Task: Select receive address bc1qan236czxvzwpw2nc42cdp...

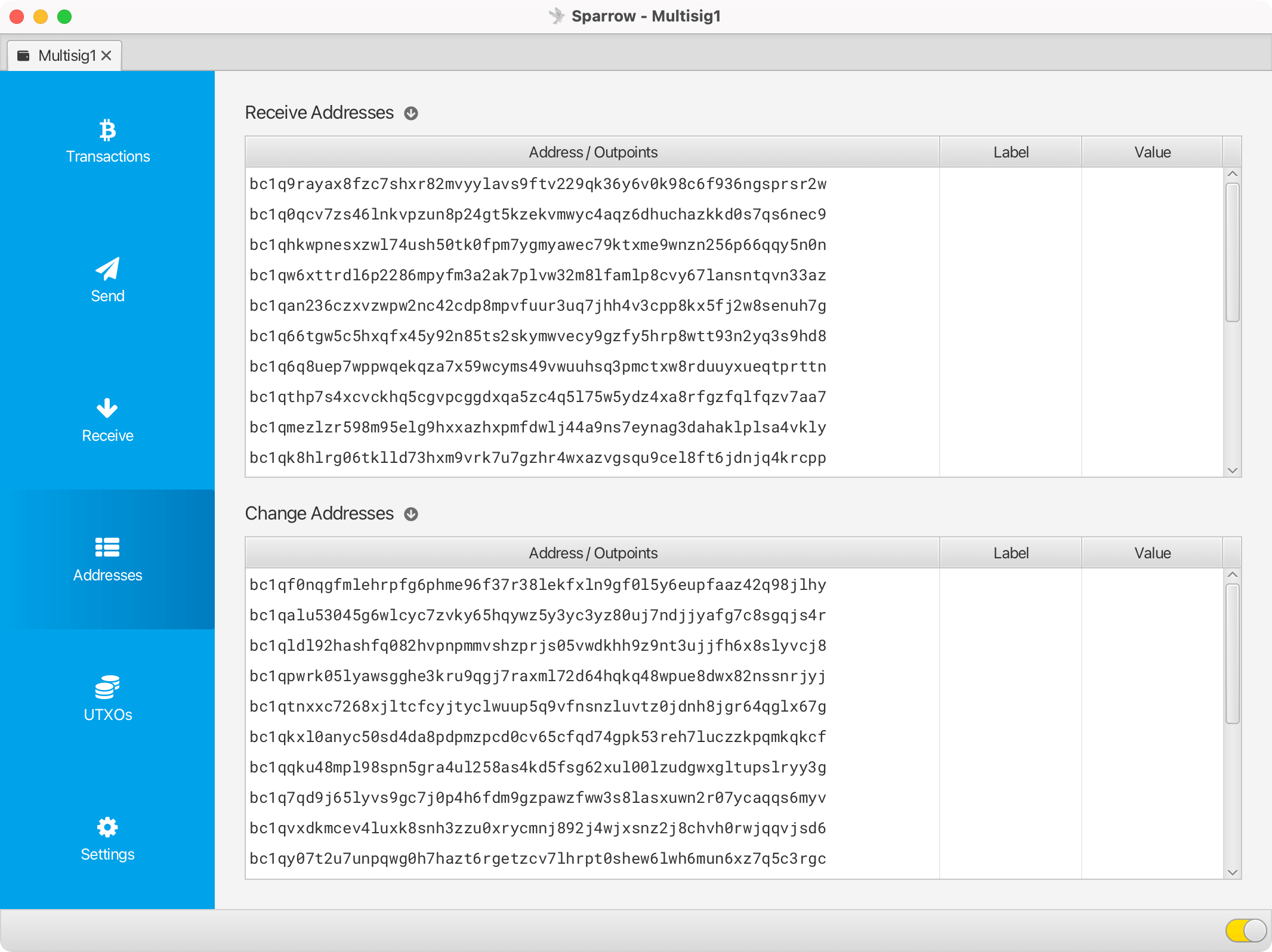Action: pos(538,305)
